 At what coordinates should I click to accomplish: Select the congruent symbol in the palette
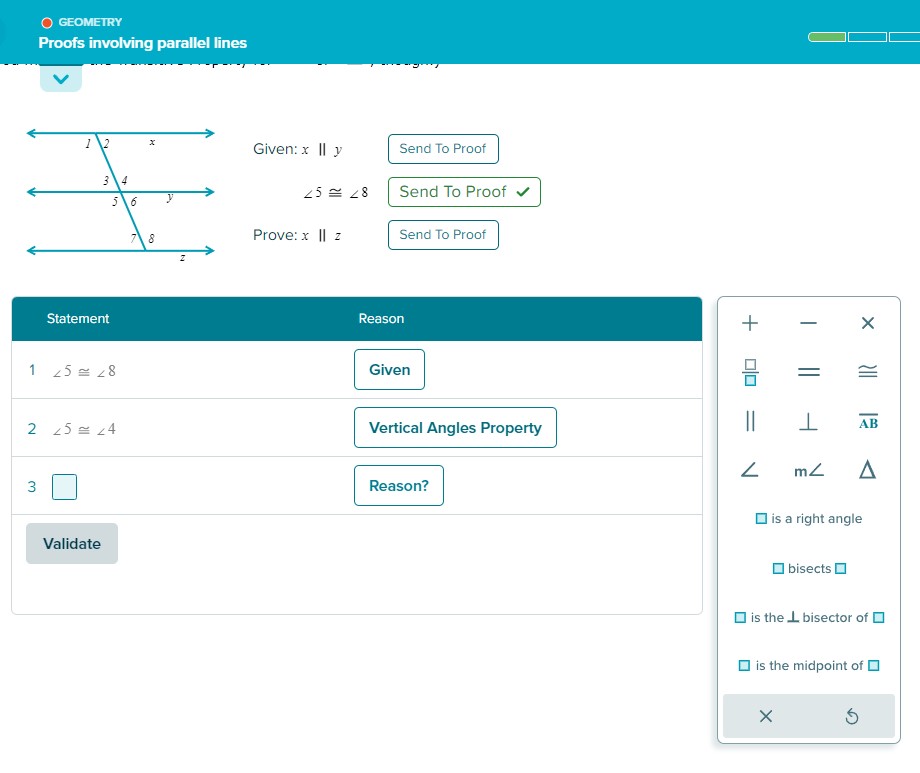[867, 371]
